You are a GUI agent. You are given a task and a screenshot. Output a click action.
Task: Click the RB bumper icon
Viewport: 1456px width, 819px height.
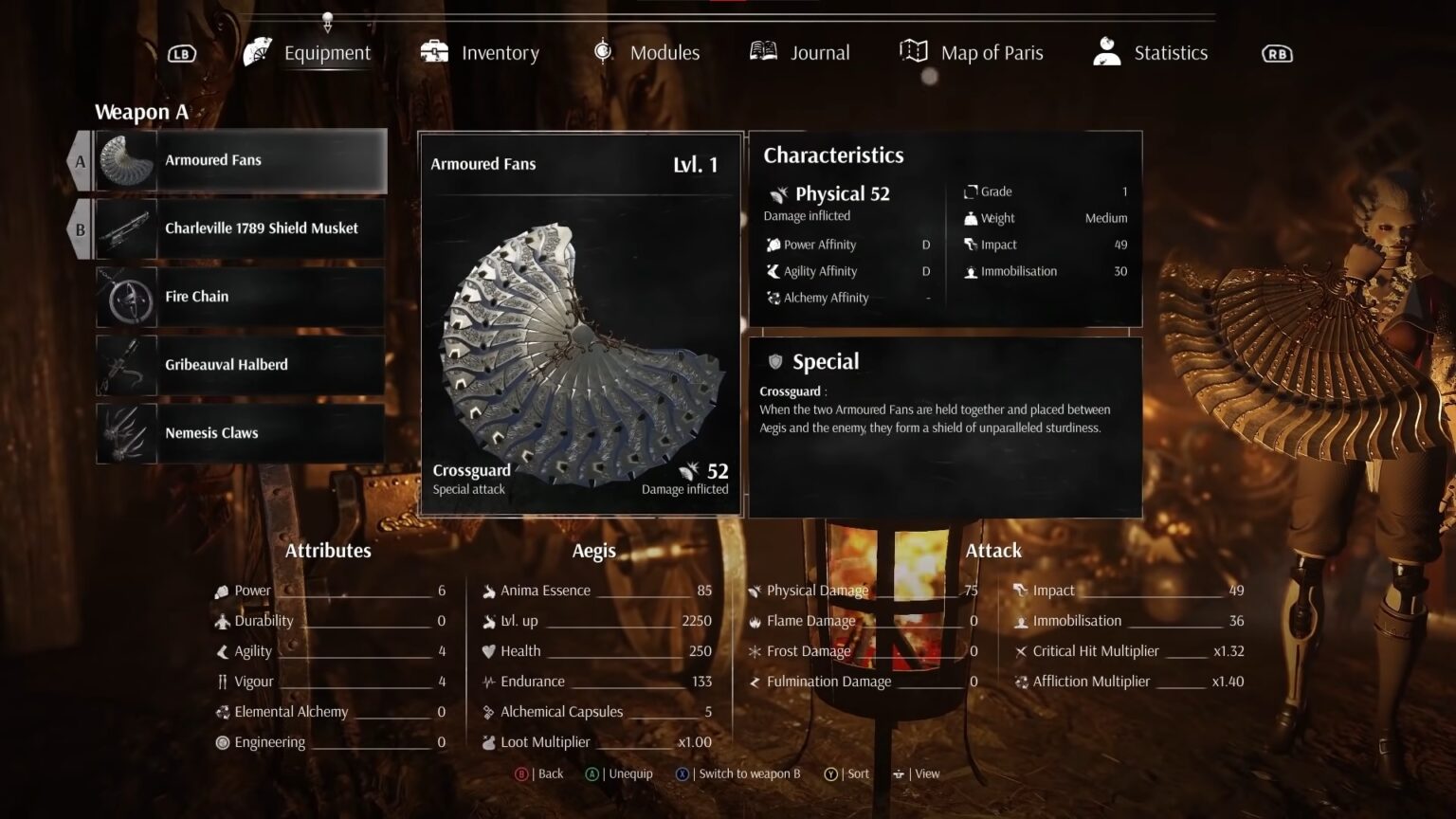click(x=1277, y=54)
